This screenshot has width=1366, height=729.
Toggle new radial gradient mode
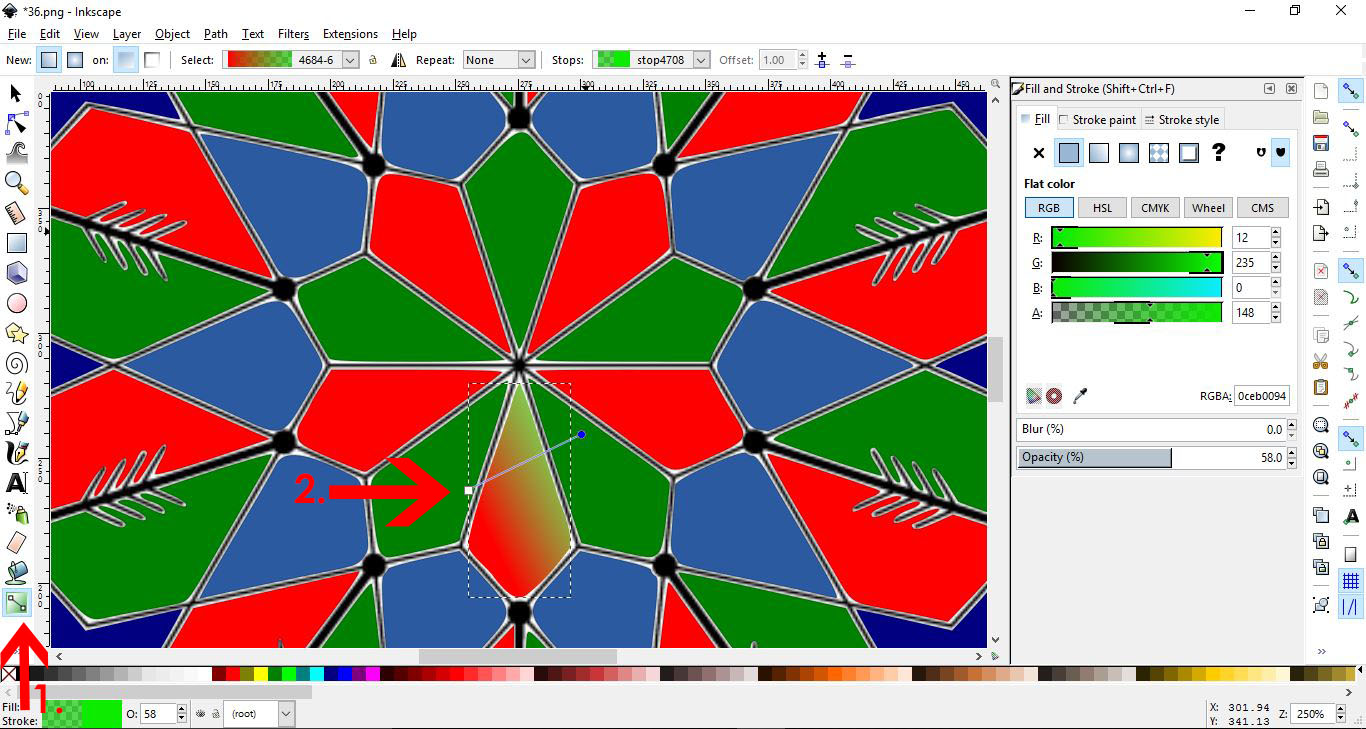pyautogui.click(x=75, y=60)
